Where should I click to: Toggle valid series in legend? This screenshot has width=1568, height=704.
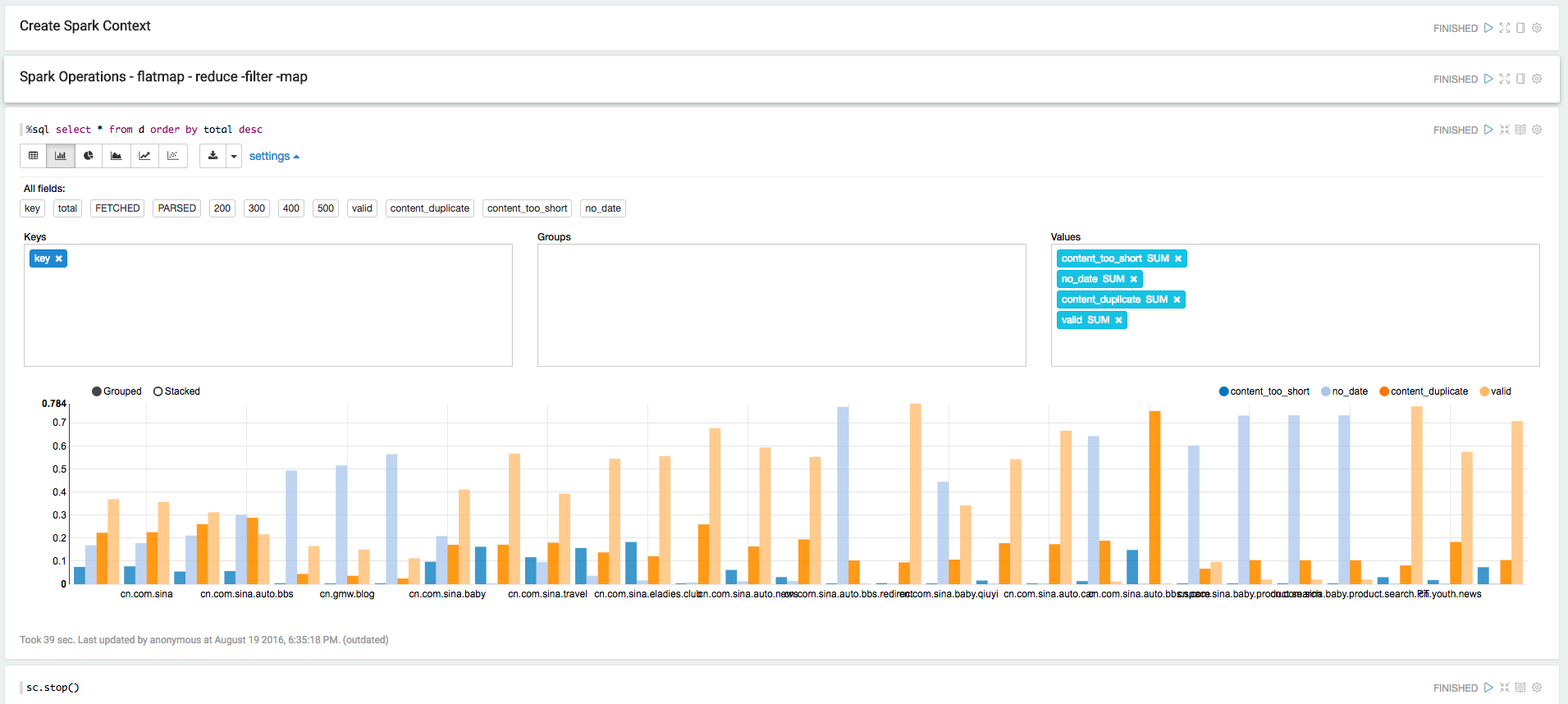click(x=1495, y=391)
